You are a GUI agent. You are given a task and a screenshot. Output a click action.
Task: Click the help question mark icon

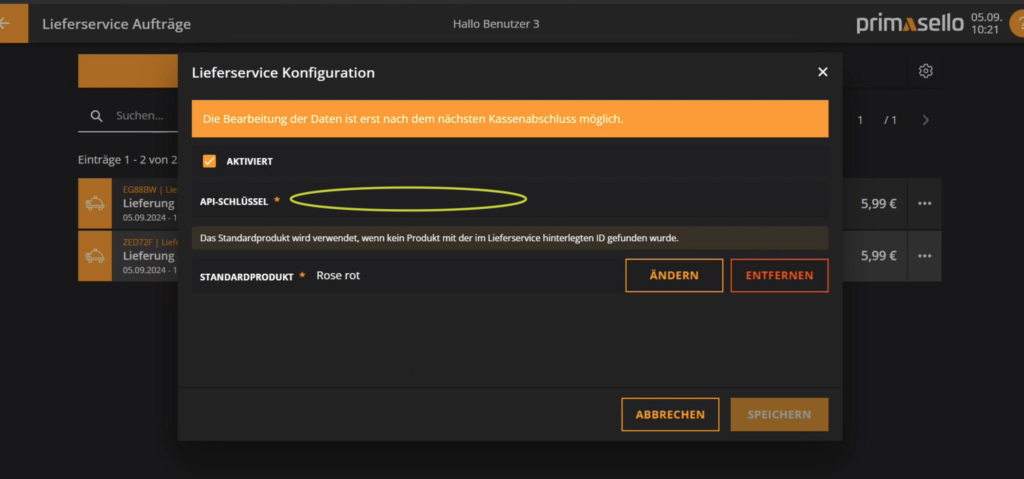(x=1017, y=24)
